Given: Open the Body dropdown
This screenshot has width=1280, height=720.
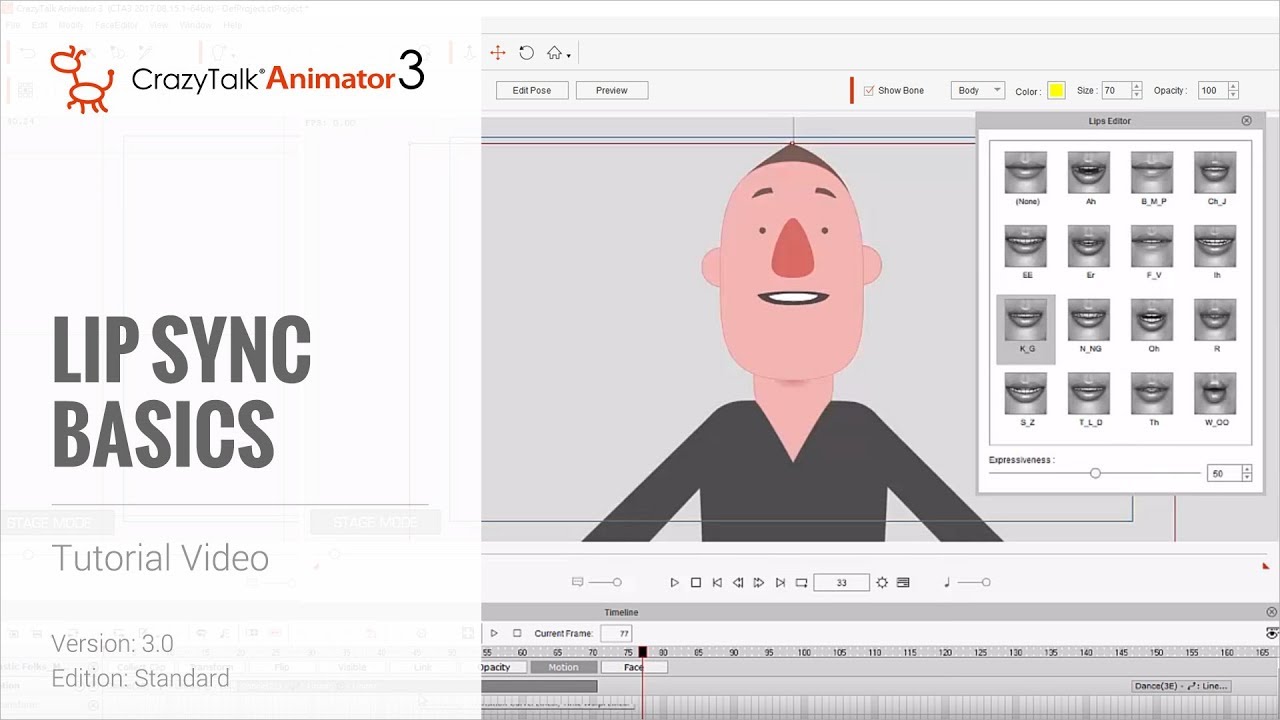Looking at the screenshot, I should coord(977,90).
